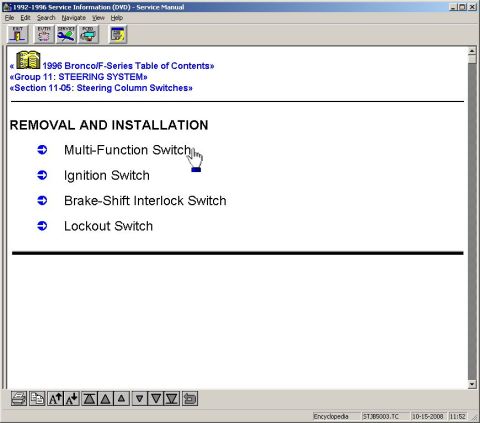Open the Navigate menu

[x=74, y=18]
